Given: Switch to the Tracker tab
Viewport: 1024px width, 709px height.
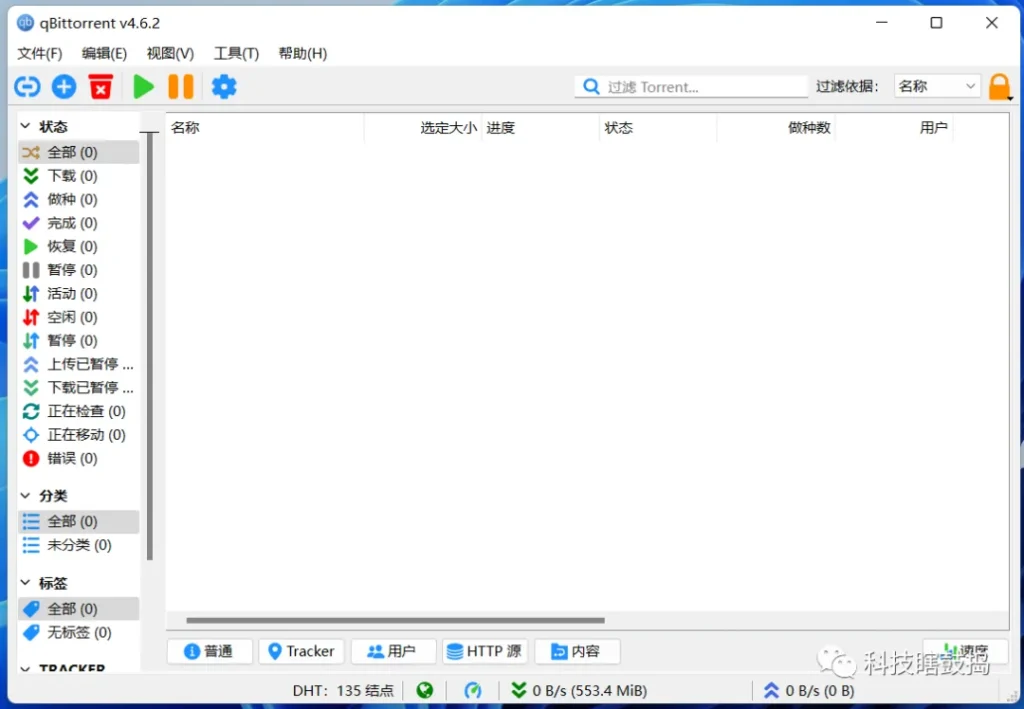Looking at the screenshot, I should (x=301, y=651).
